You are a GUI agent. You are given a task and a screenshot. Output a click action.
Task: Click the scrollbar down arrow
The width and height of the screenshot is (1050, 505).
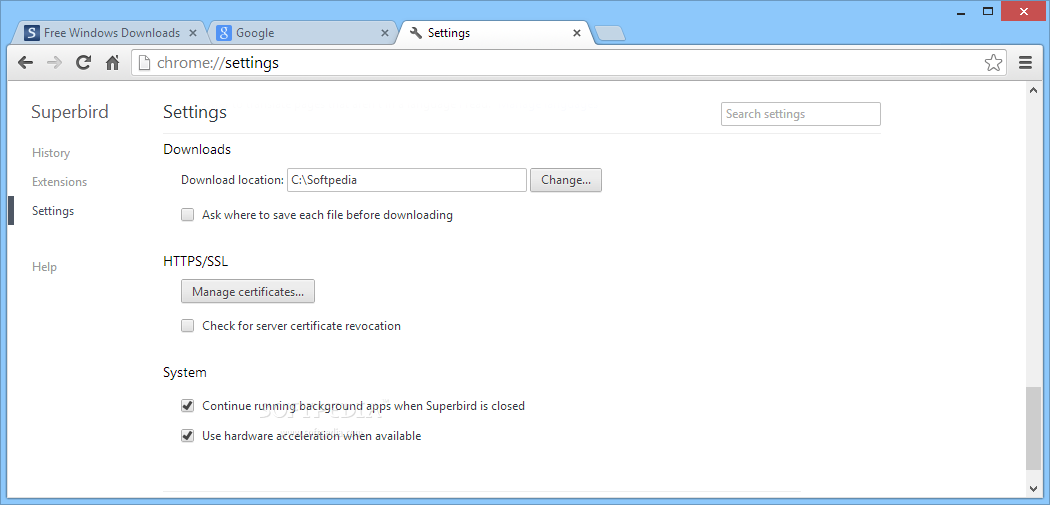[1033, 488]
